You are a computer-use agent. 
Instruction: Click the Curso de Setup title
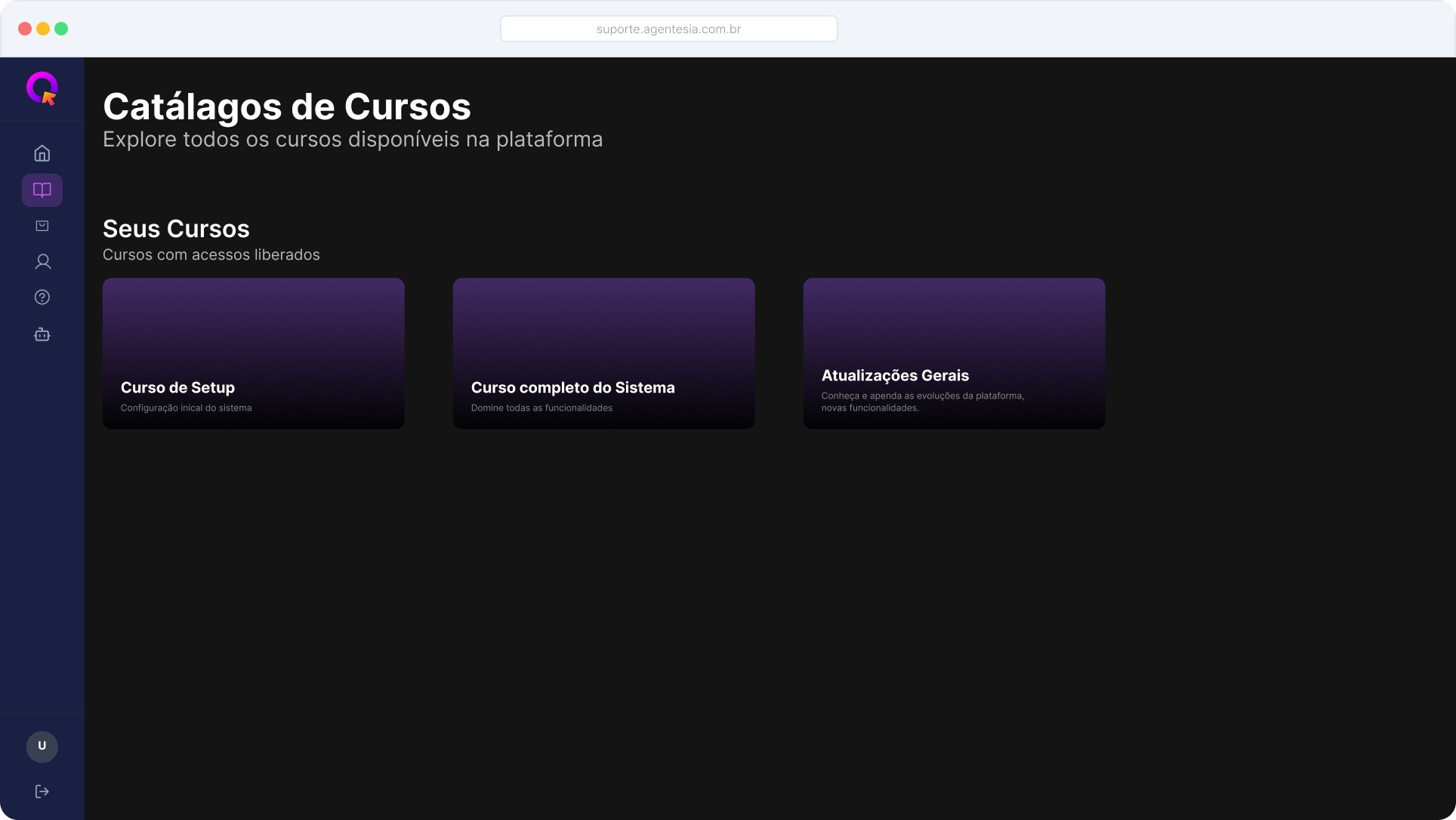pos(177,388)
